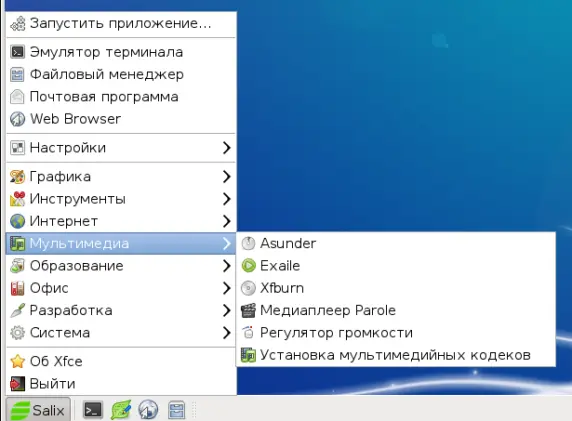Open the Об Xfce entry
The height and width of the screenshot is (421, 572).
tap(121, 362)
